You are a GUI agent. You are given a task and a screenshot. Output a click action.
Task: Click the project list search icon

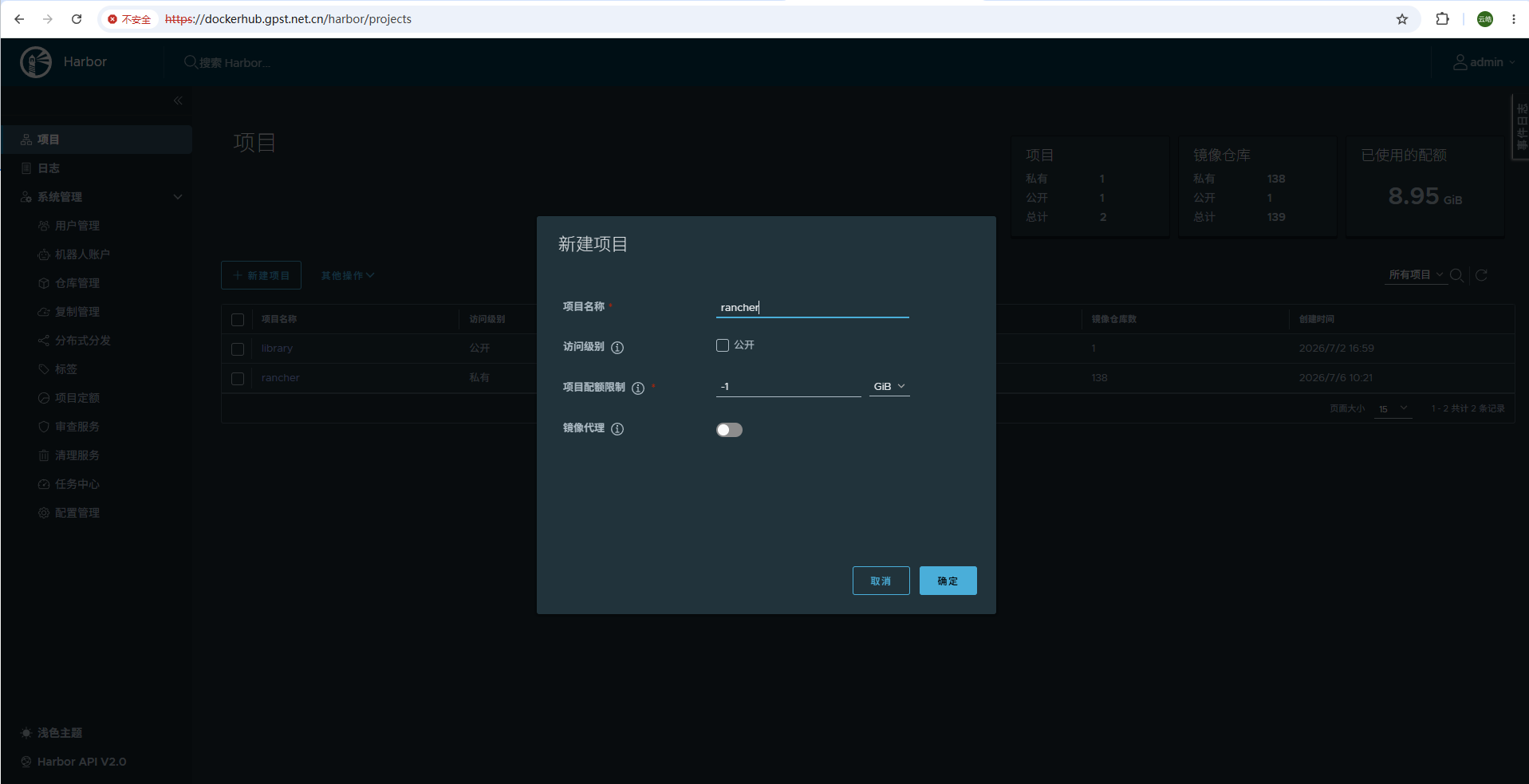point(1456,275)
